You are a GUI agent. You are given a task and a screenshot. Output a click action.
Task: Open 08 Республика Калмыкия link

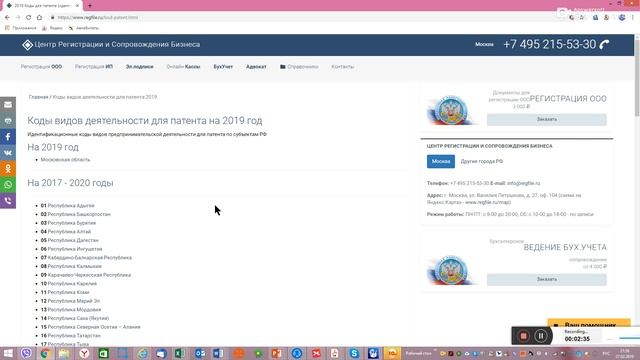(x=71, y=266)
